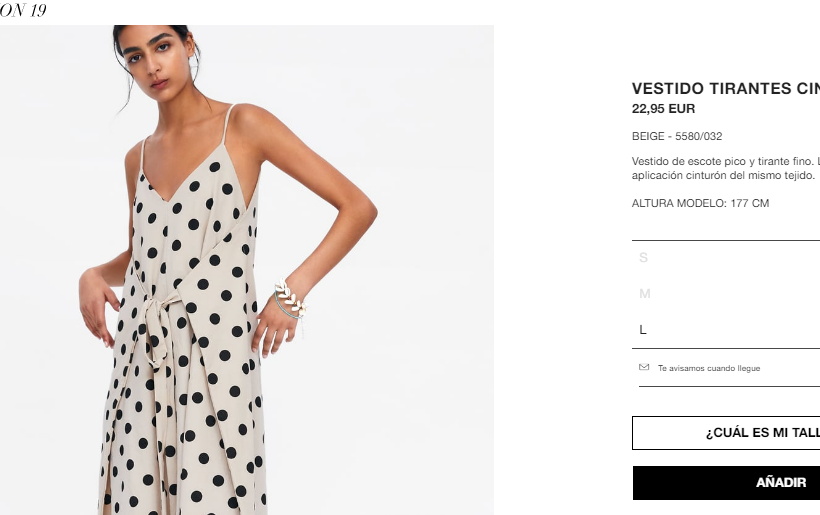Click the 'ON 19' heading text

tap(22, 10)
